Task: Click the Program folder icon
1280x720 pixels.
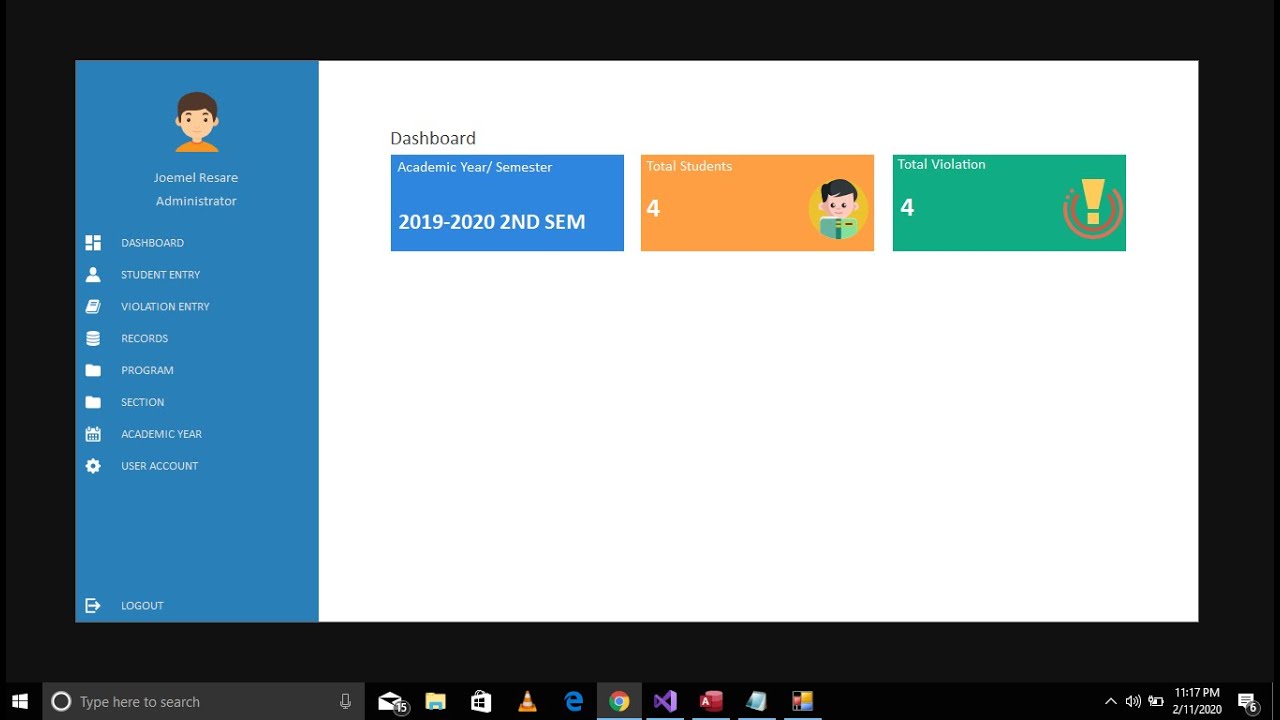Action: [93, 370]
